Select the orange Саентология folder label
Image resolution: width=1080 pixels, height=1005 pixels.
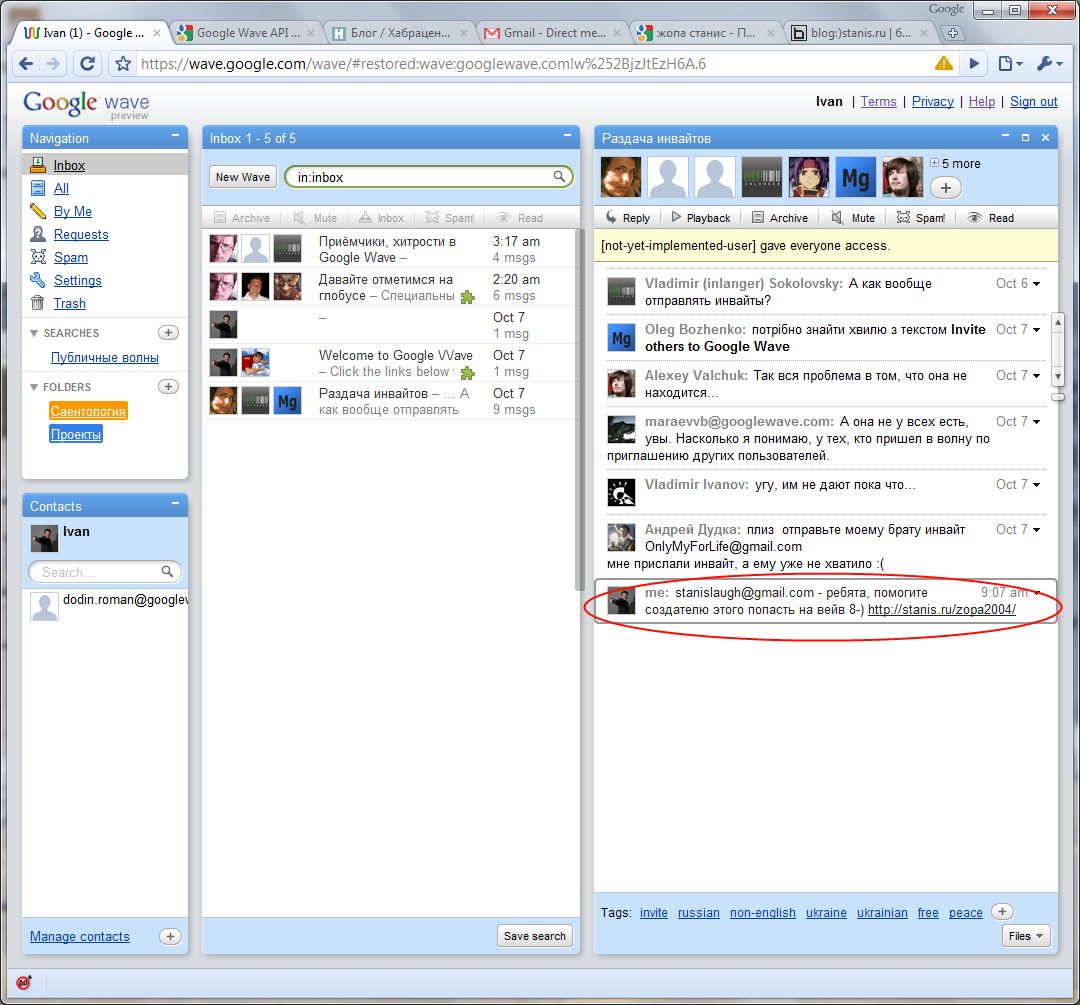click(88, 411)
